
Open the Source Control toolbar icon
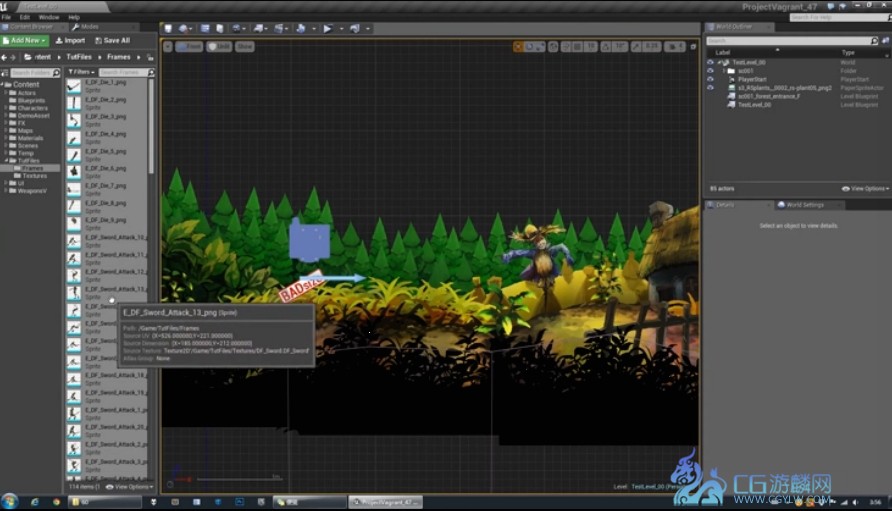183,28
